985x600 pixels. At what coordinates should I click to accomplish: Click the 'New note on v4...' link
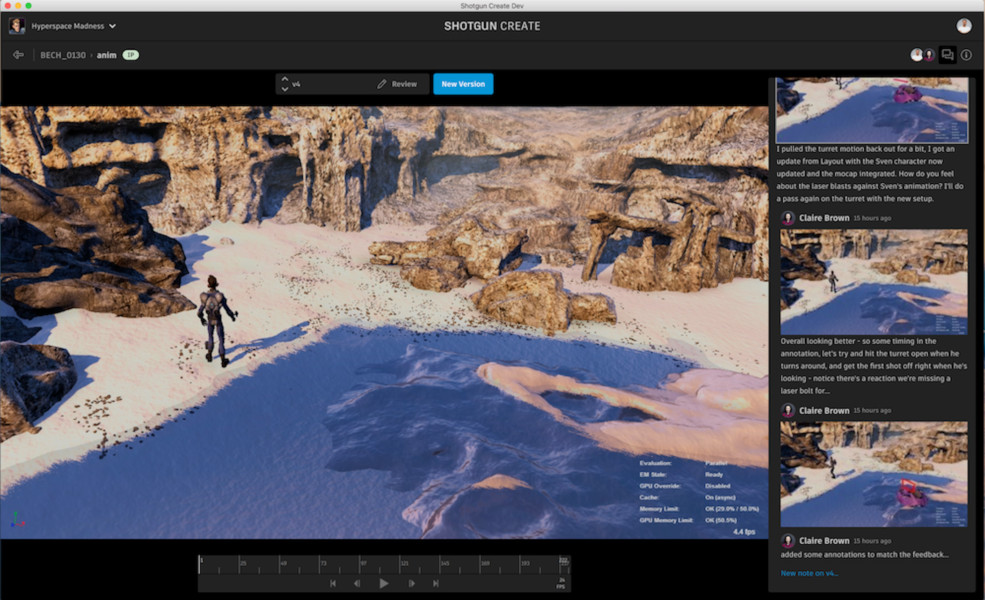[x=809, y=573]
